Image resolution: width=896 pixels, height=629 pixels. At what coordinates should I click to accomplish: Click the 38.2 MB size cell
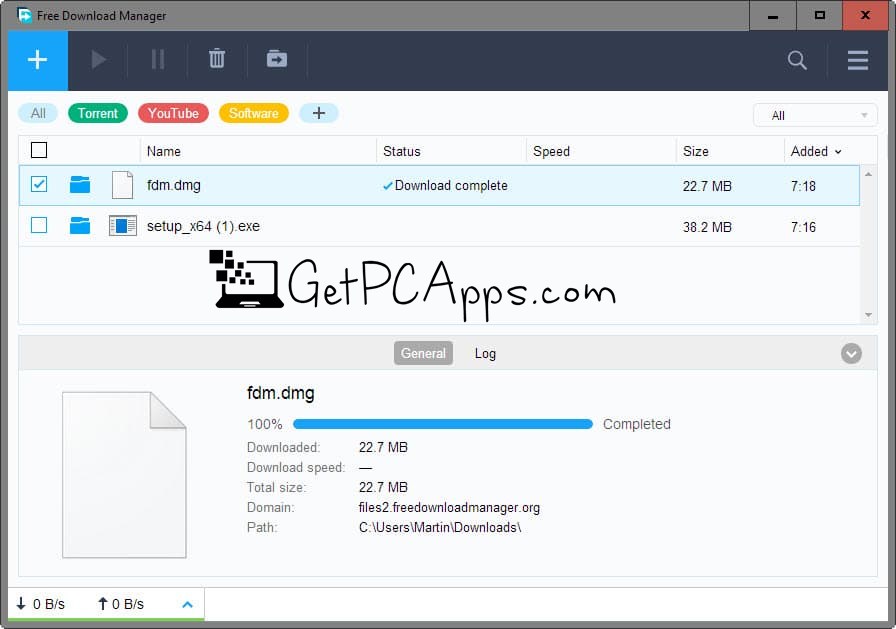click(707, 227)
